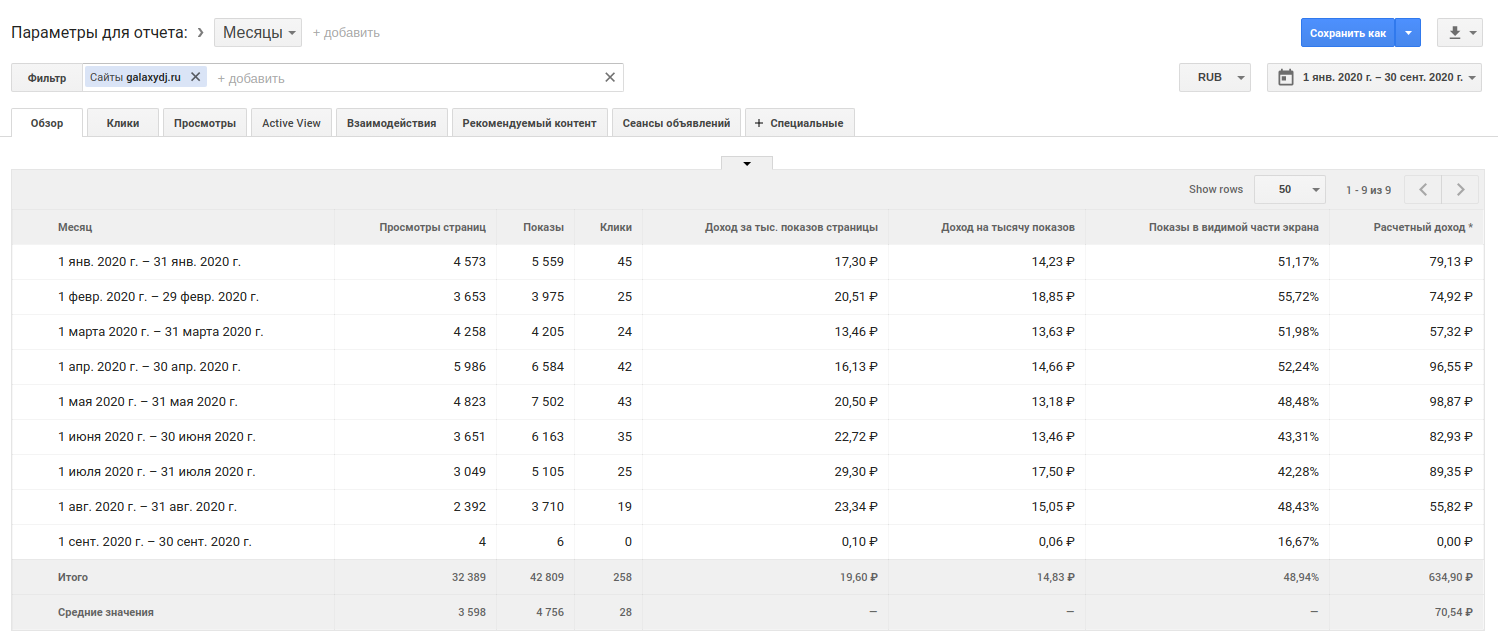Expand the Show rows 50 dropdown
This screenshot has width=1498, height=640.
point(1289,189)
